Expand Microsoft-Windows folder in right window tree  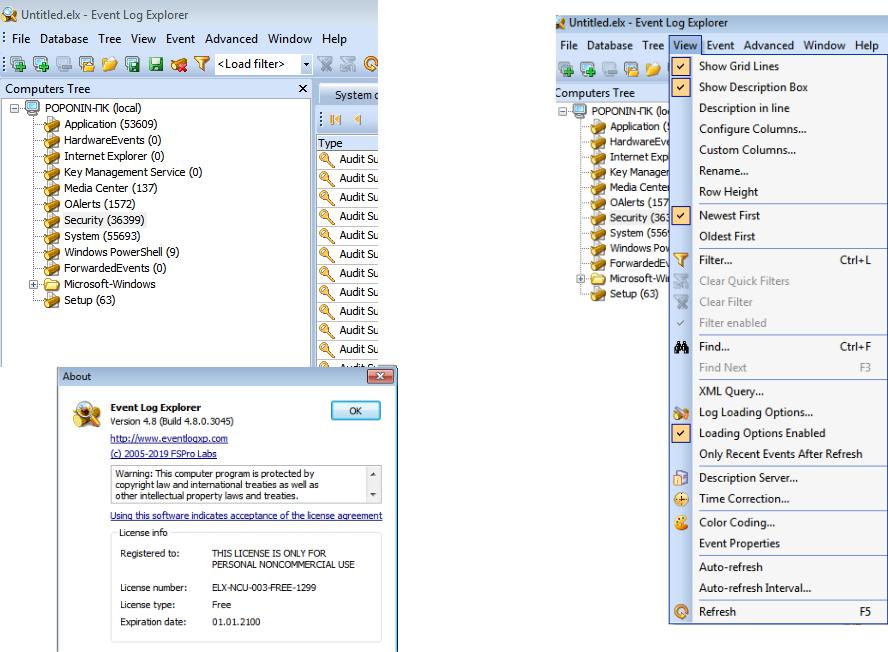tap(580, 278)
